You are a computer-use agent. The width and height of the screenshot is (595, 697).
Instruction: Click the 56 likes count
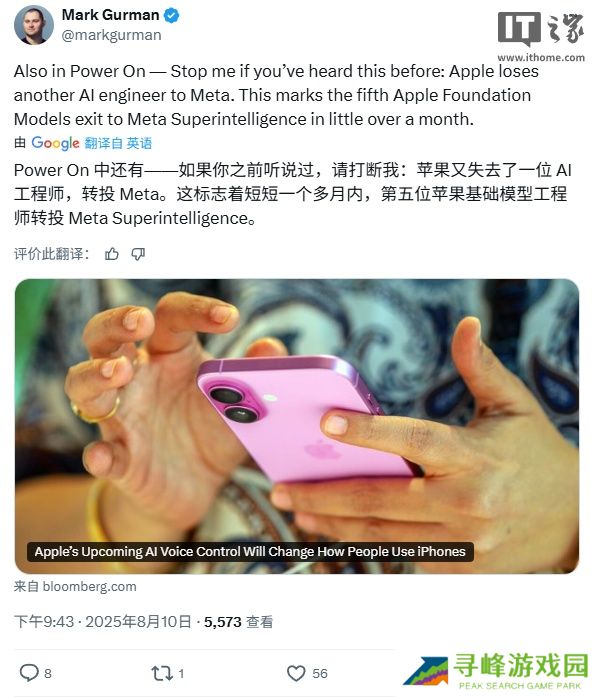point(320,673)
